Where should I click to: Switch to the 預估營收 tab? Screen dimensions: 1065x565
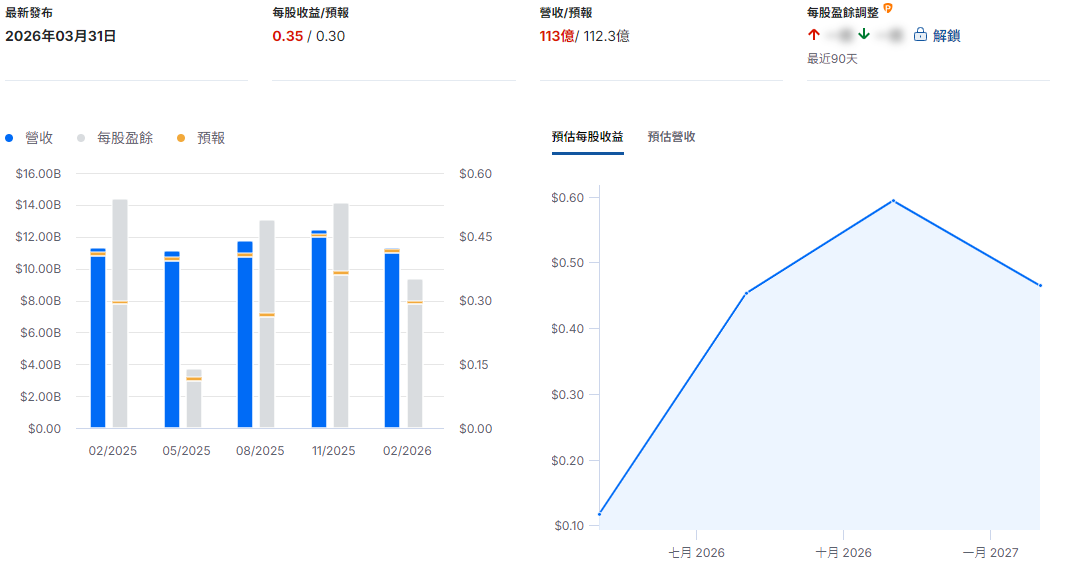click(671, 136)
